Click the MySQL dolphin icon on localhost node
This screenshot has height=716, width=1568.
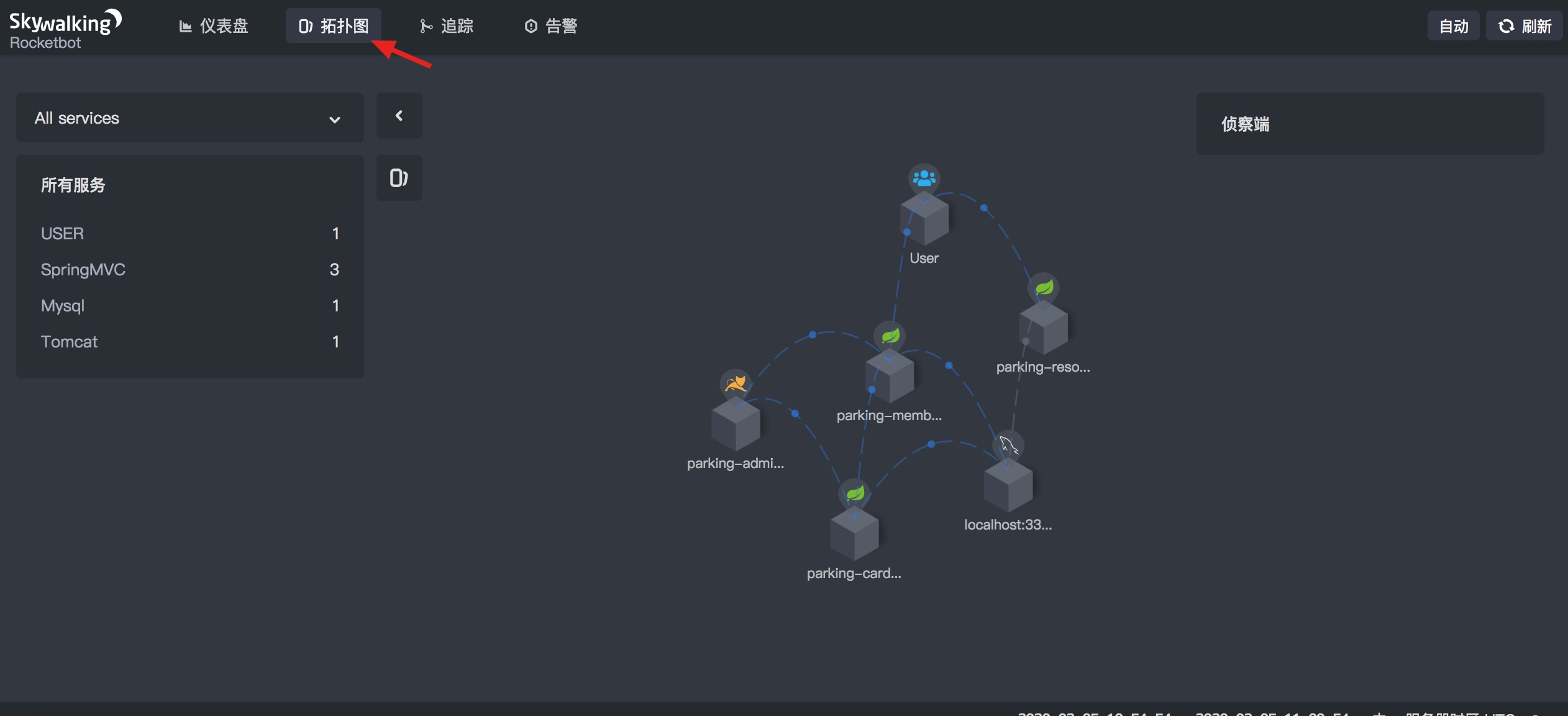pos(1008,445)
